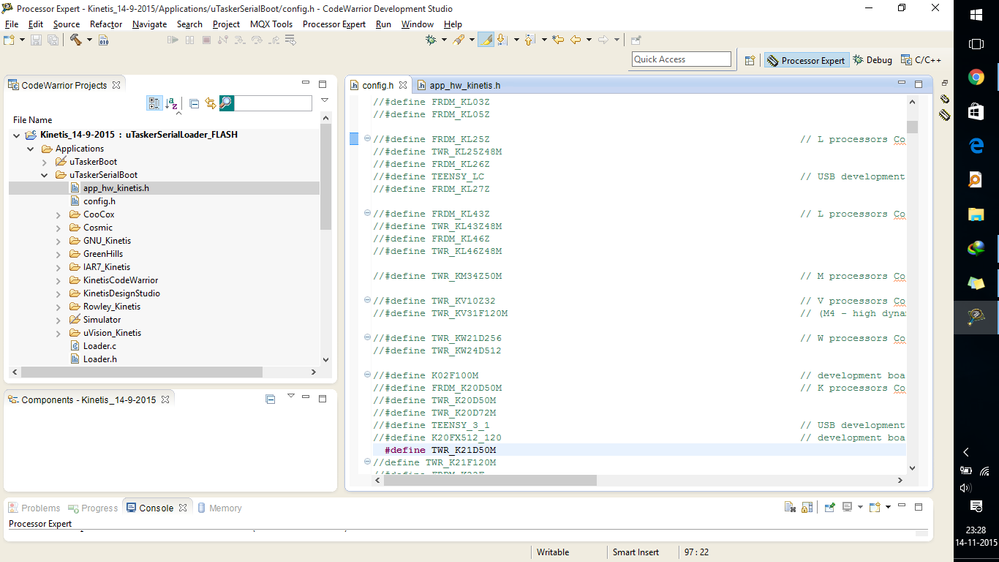999x562 pixels.
Task: Open Chrome from the Windows taskbar
Action: (x=975, y=77)
